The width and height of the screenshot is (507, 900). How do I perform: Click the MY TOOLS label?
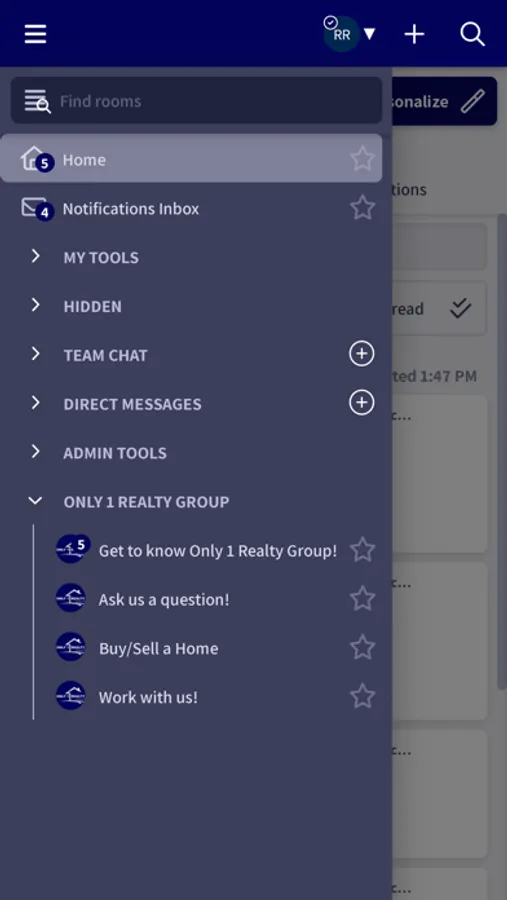tap(101, 257)
